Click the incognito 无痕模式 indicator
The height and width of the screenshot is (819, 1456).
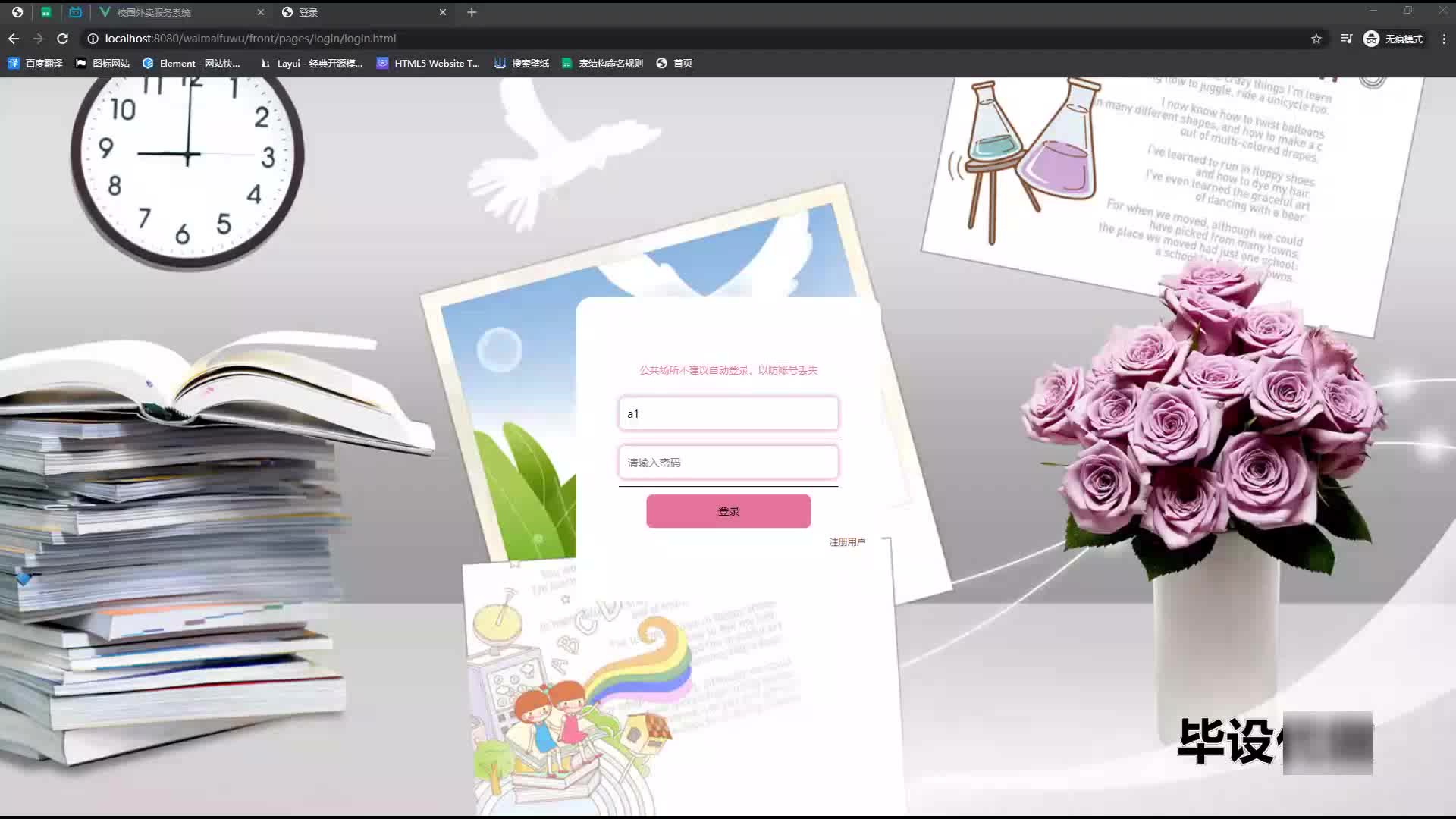[1393, 39]
